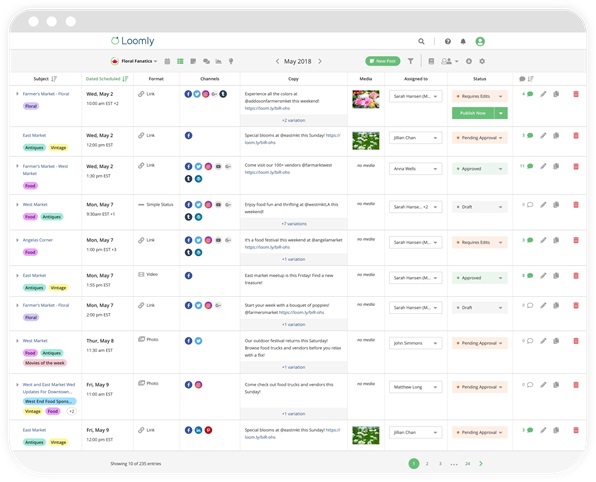Click 'Showing 10 of 235 entries' text
596x482 pixels.
[136, 463]
